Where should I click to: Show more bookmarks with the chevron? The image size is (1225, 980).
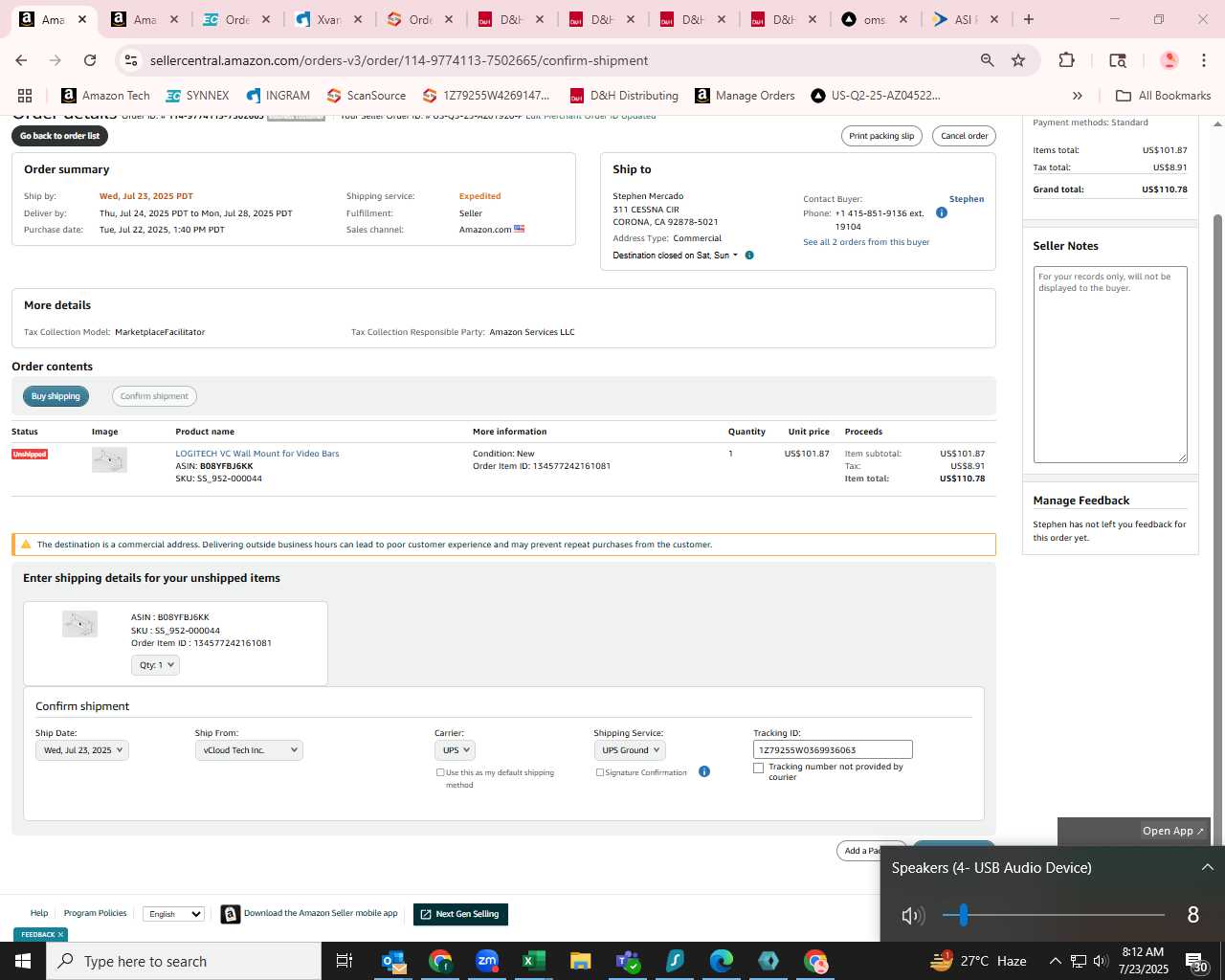1077,96
